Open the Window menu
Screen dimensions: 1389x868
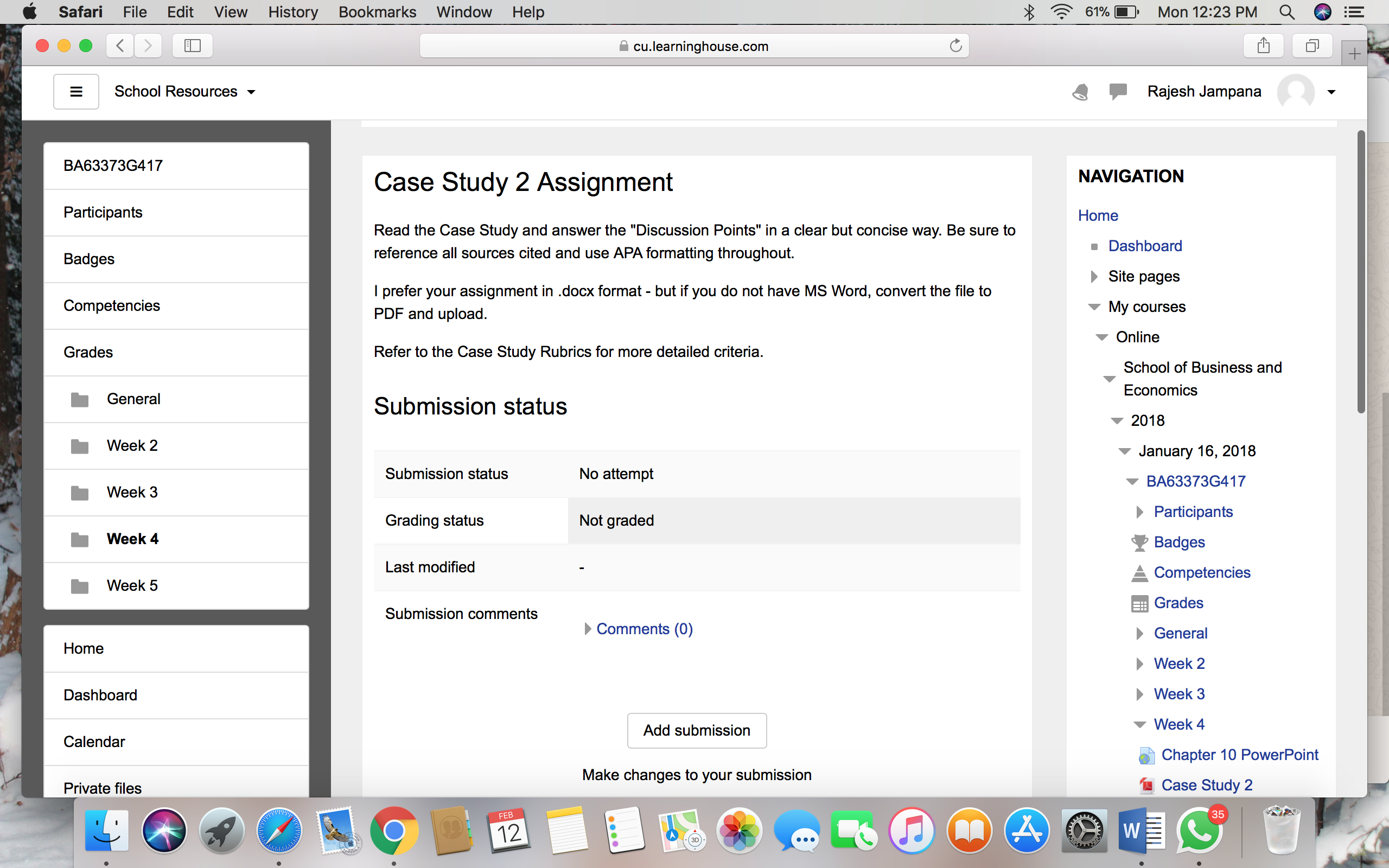[x=464, y=12]
